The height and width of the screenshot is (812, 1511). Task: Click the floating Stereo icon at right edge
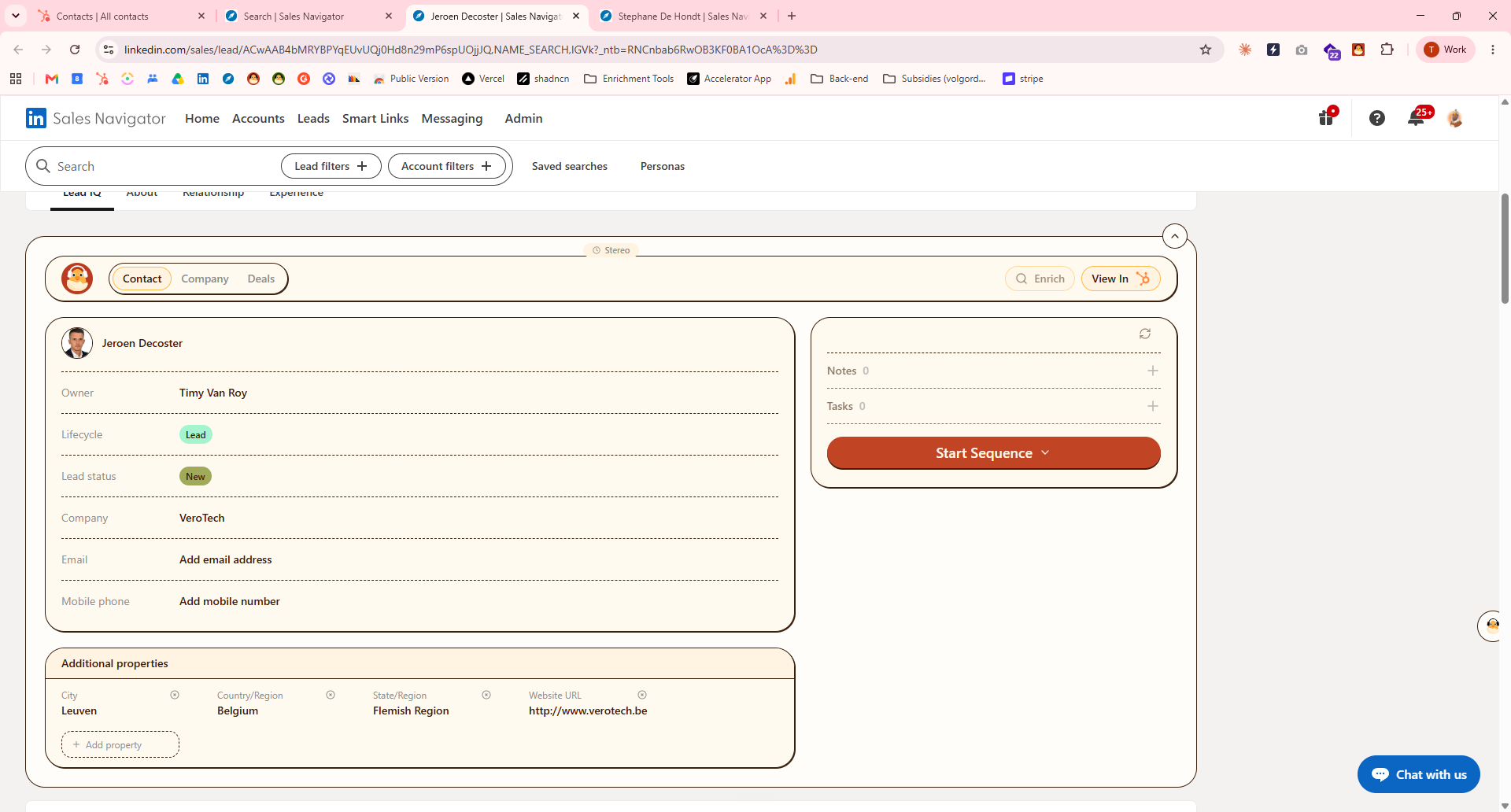(x=1491, y=626)
